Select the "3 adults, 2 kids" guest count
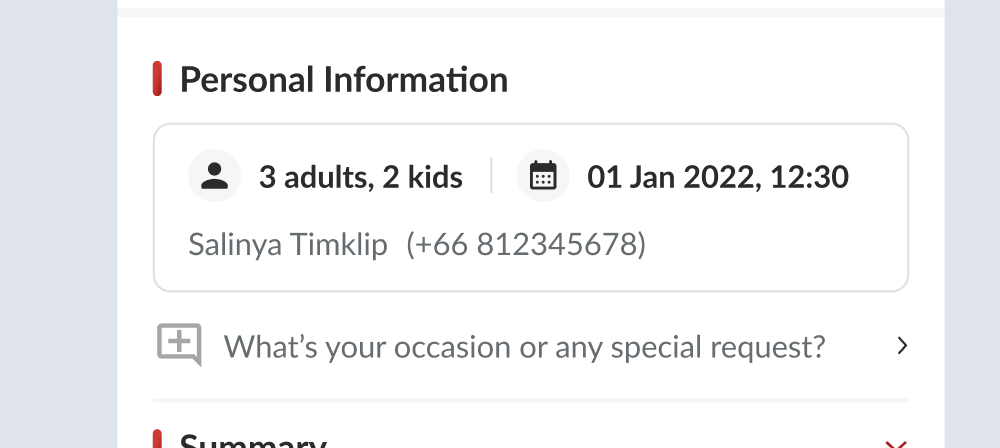The height and width of the screenshot is (448, 1000). click(x=360, y=177)
